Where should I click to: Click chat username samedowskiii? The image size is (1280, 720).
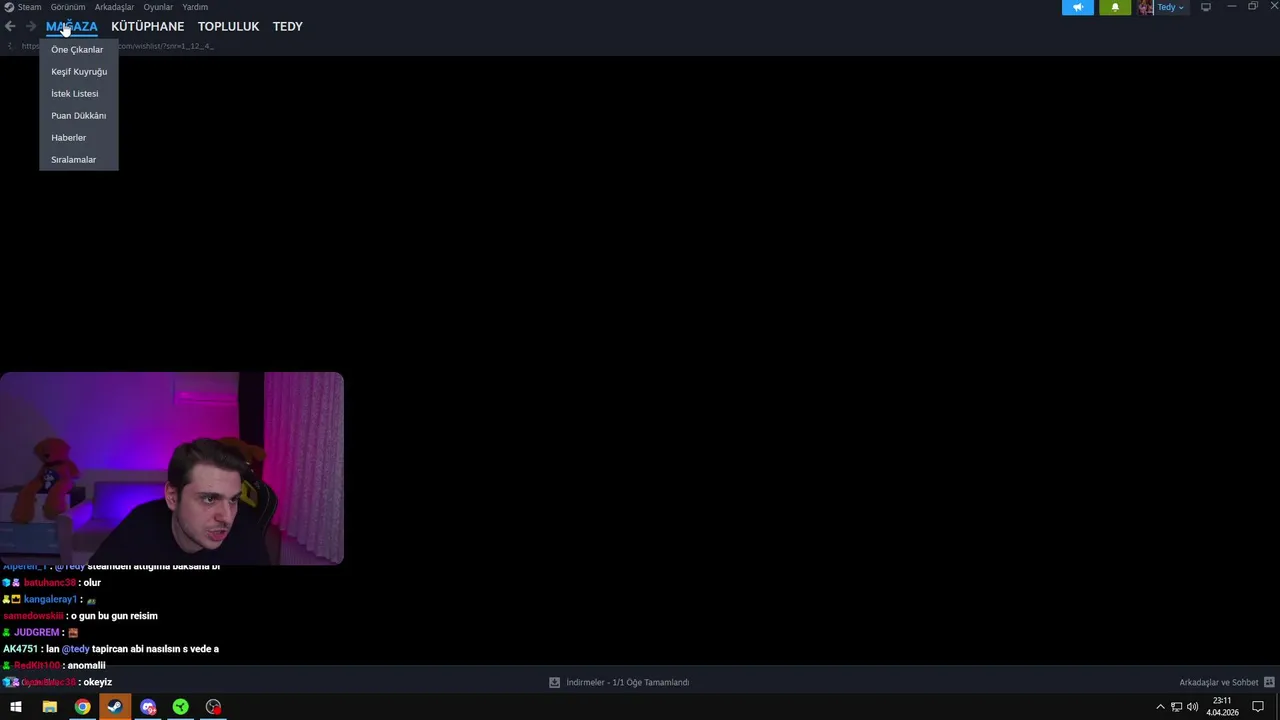coord(33,616)
